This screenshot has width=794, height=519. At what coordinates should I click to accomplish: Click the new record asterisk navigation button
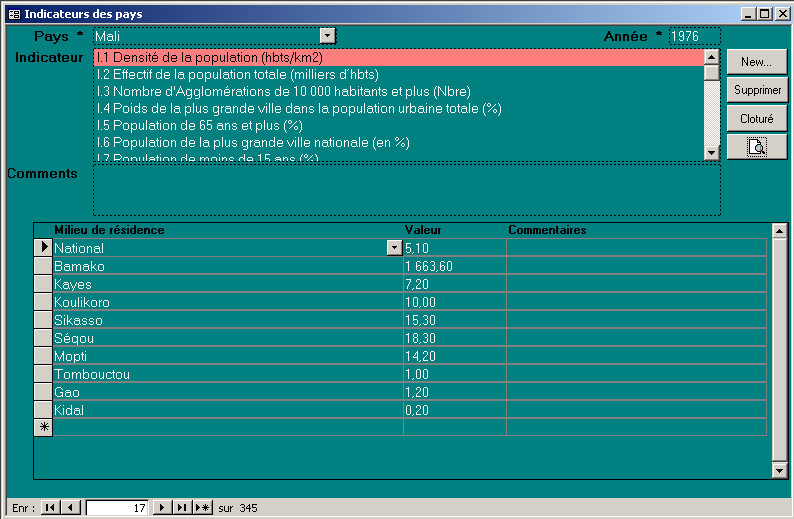[202, 508]
